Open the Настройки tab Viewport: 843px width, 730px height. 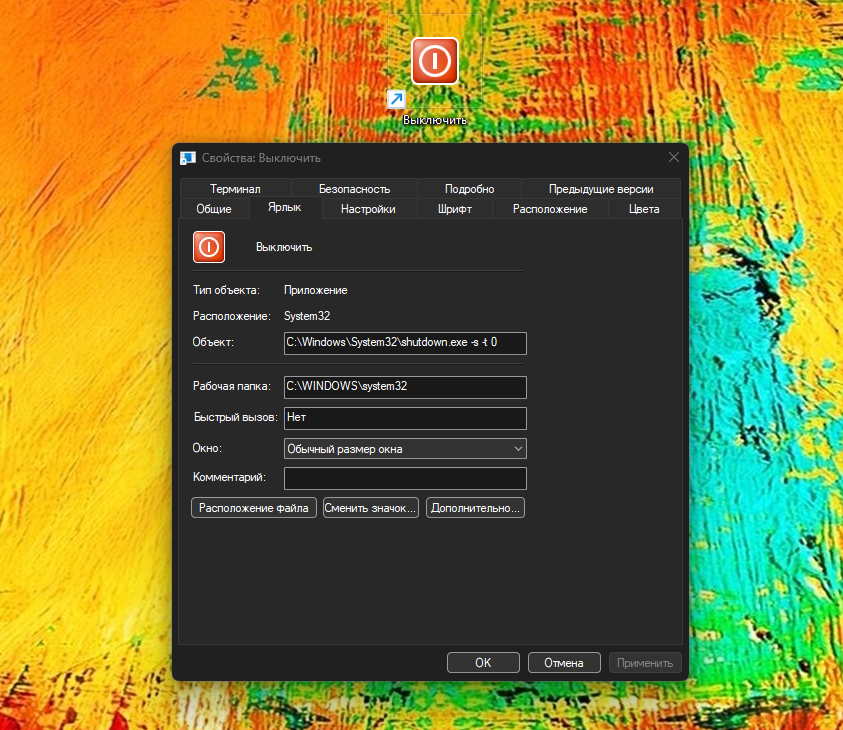[x=368, y=209]
